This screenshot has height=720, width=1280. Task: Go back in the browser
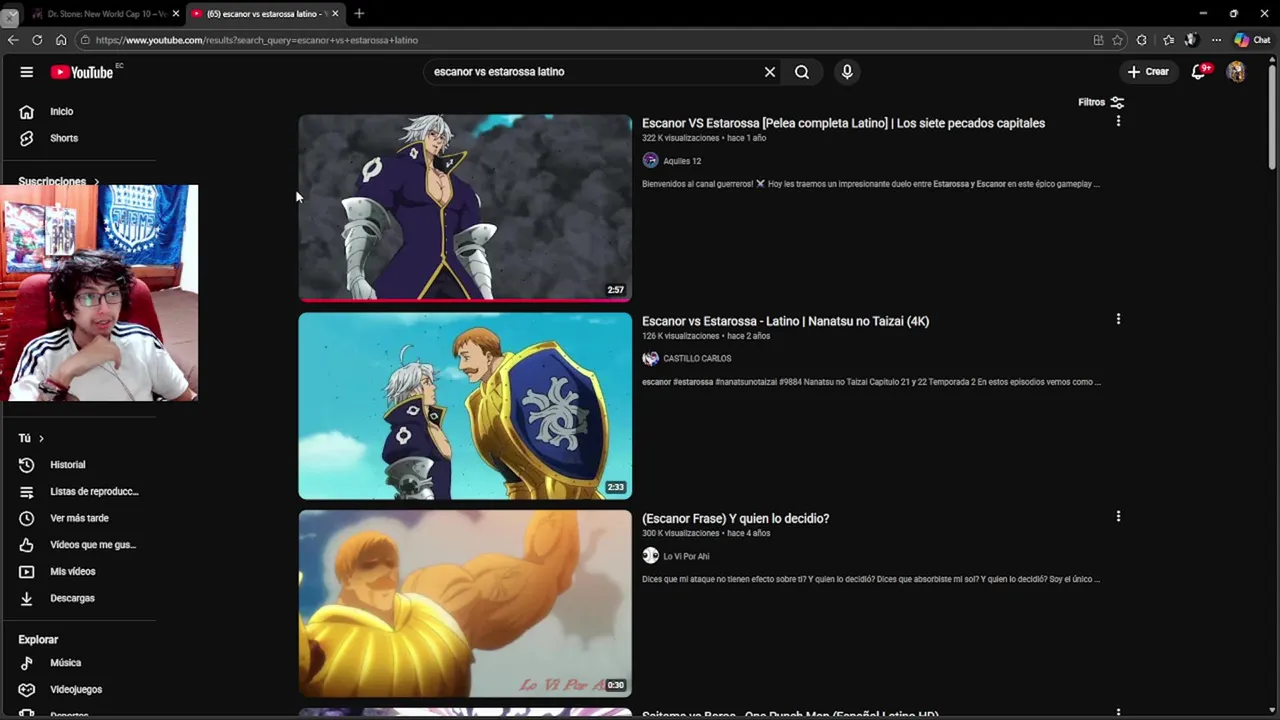tap(13, 40)
